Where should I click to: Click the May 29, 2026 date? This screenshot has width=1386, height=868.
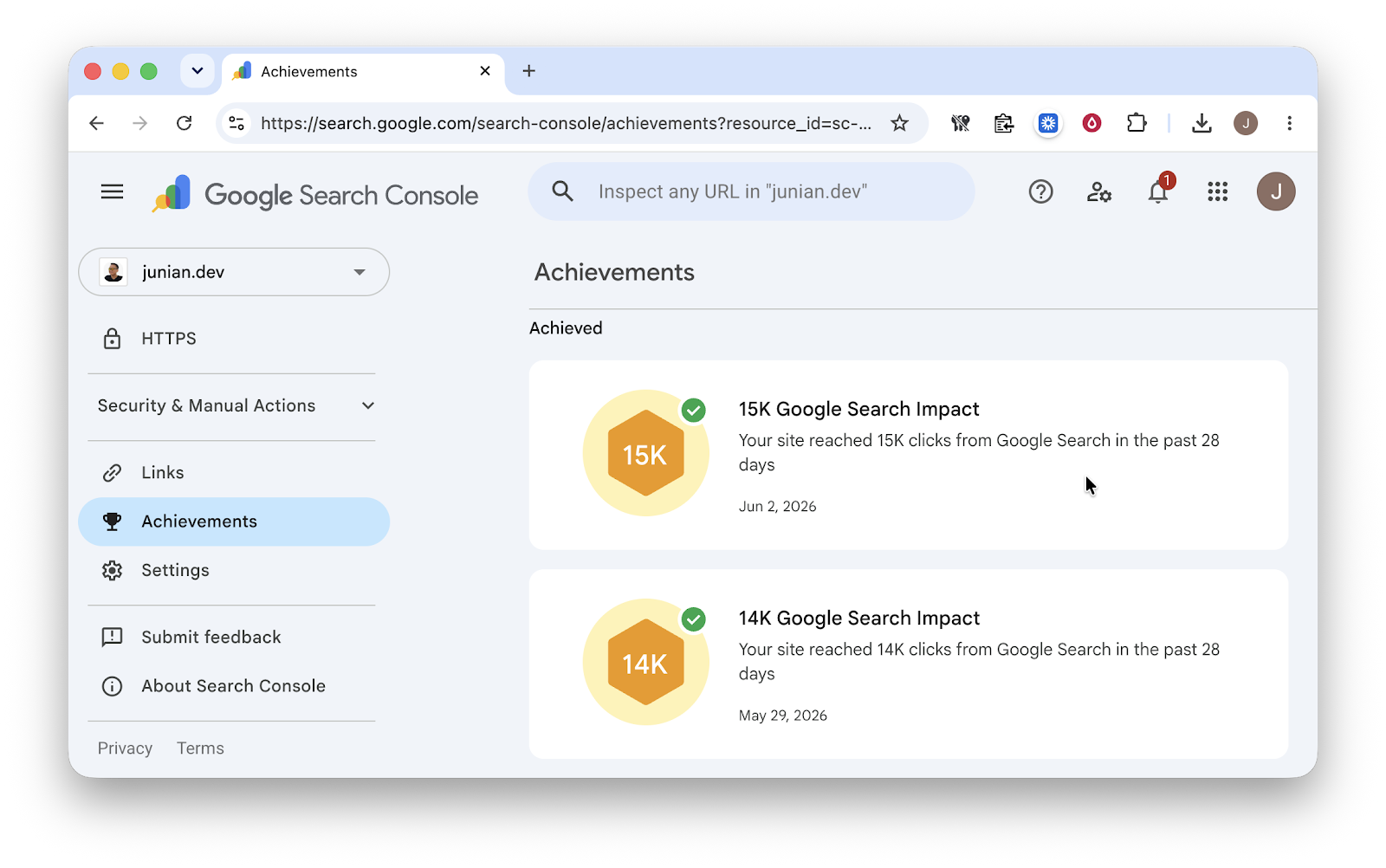782,716
